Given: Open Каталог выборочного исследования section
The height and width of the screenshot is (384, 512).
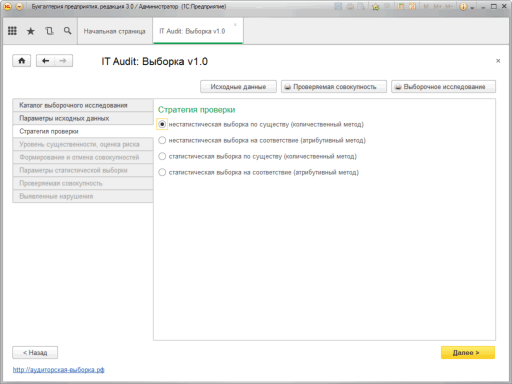Looking at the screenshot, I should pos(83,105).
